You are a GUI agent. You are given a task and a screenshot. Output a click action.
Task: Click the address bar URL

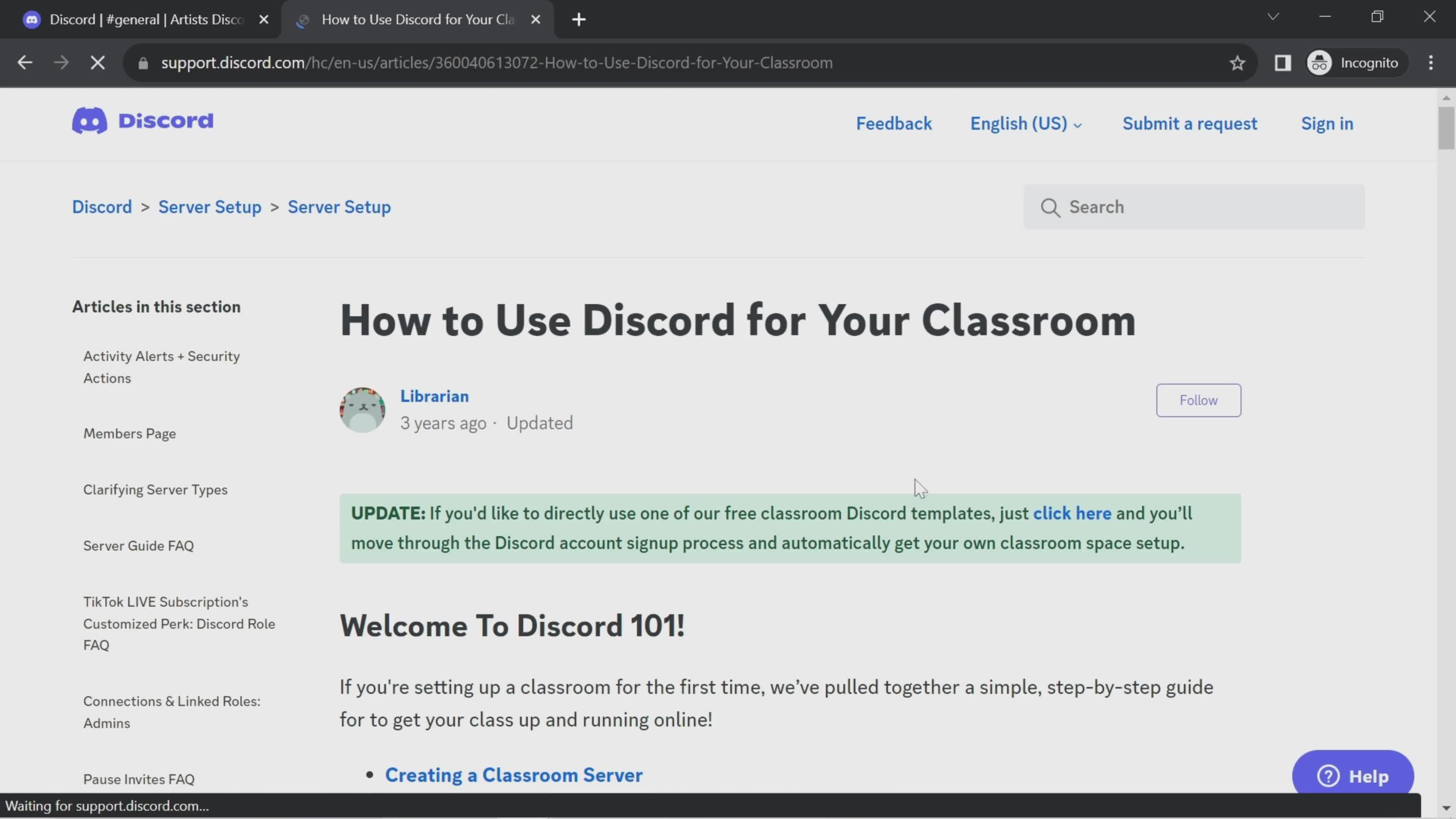[496, 63]
